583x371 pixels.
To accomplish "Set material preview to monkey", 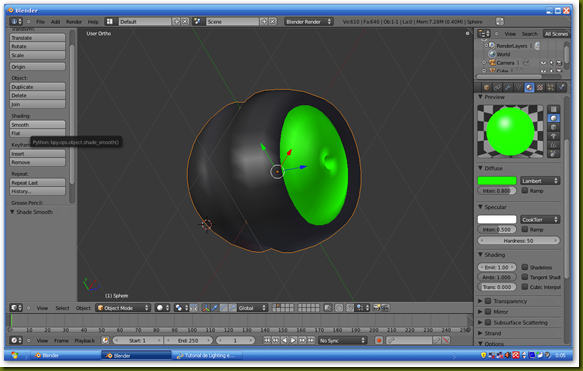I will pos(553,136).
